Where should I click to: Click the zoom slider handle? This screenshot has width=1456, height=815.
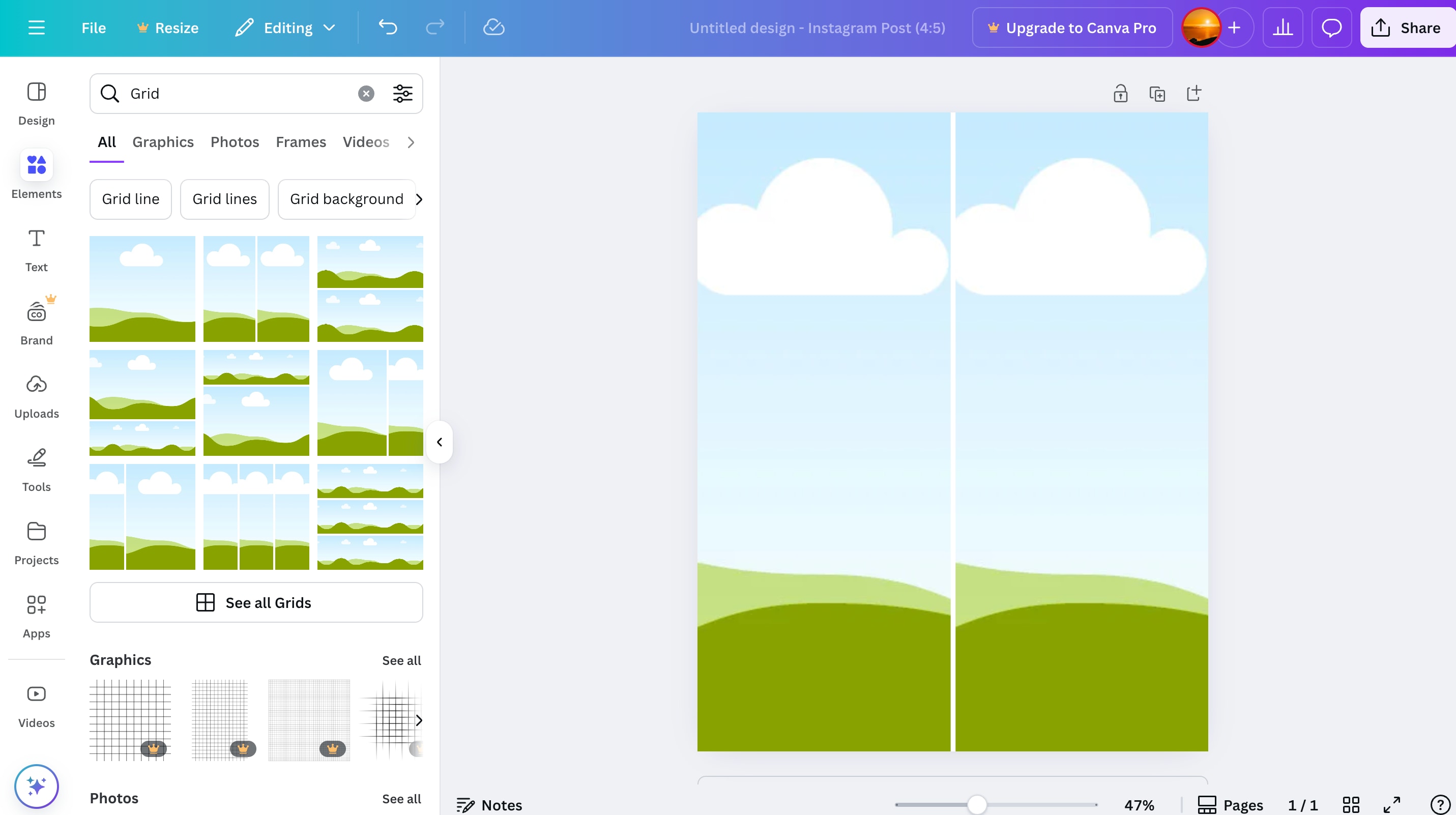pyautogui.click(x=977, y=805)
